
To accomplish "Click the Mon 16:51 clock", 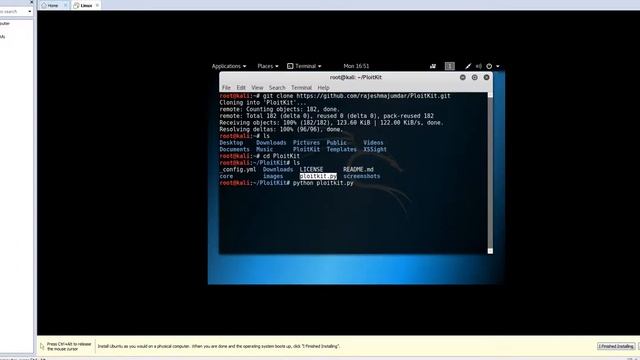I will point(356,66).
